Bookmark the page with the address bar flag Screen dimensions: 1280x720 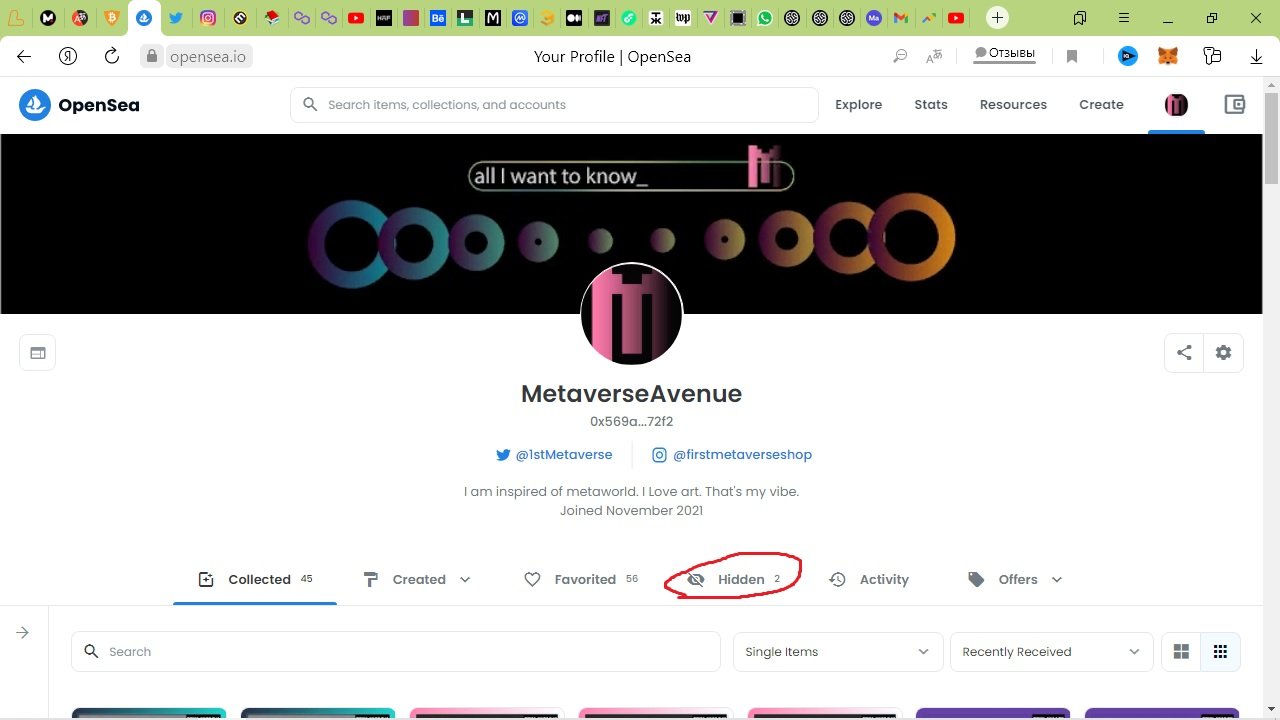(1072, 57)
